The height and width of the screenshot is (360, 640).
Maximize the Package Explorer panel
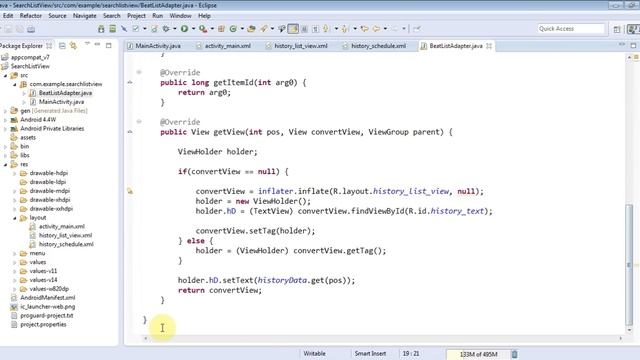pyautogui.click(x=109, y=45)
